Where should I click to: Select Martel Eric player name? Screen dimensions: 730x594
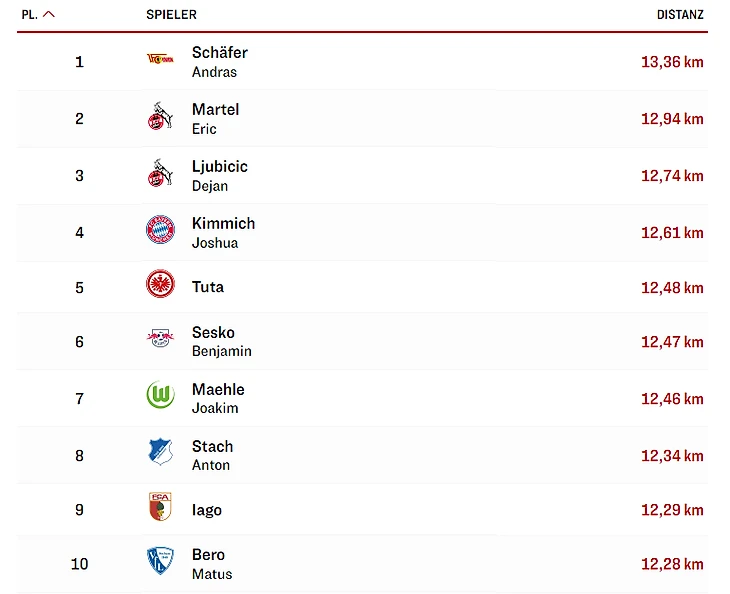(215, 118)
